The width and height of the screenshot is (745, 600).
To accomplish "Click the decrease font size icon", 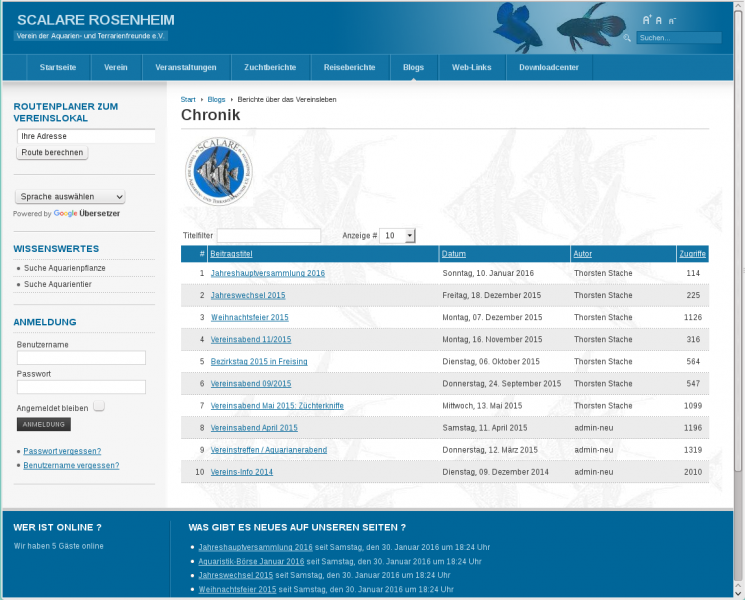I will pos(671,20).
